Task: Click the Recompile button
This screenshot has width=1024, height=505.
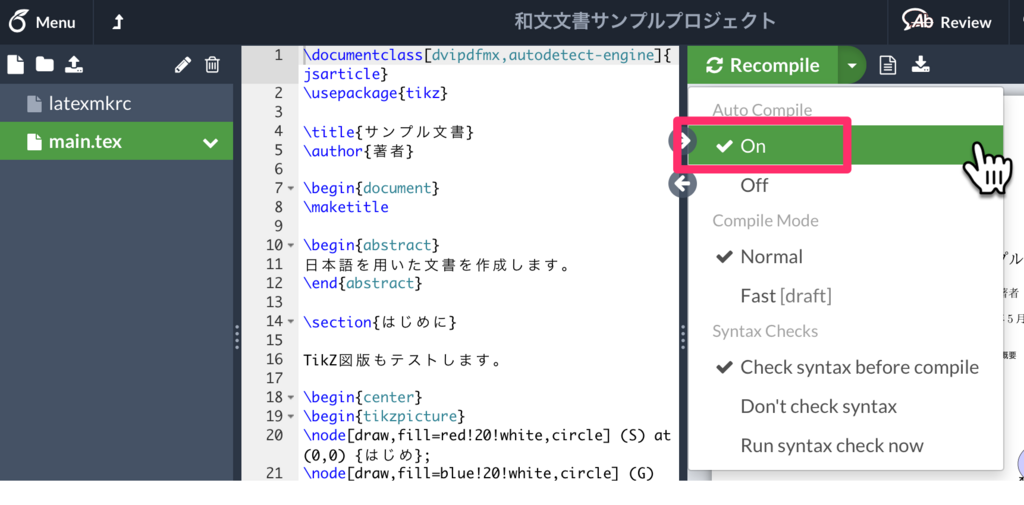Action: 763,65
